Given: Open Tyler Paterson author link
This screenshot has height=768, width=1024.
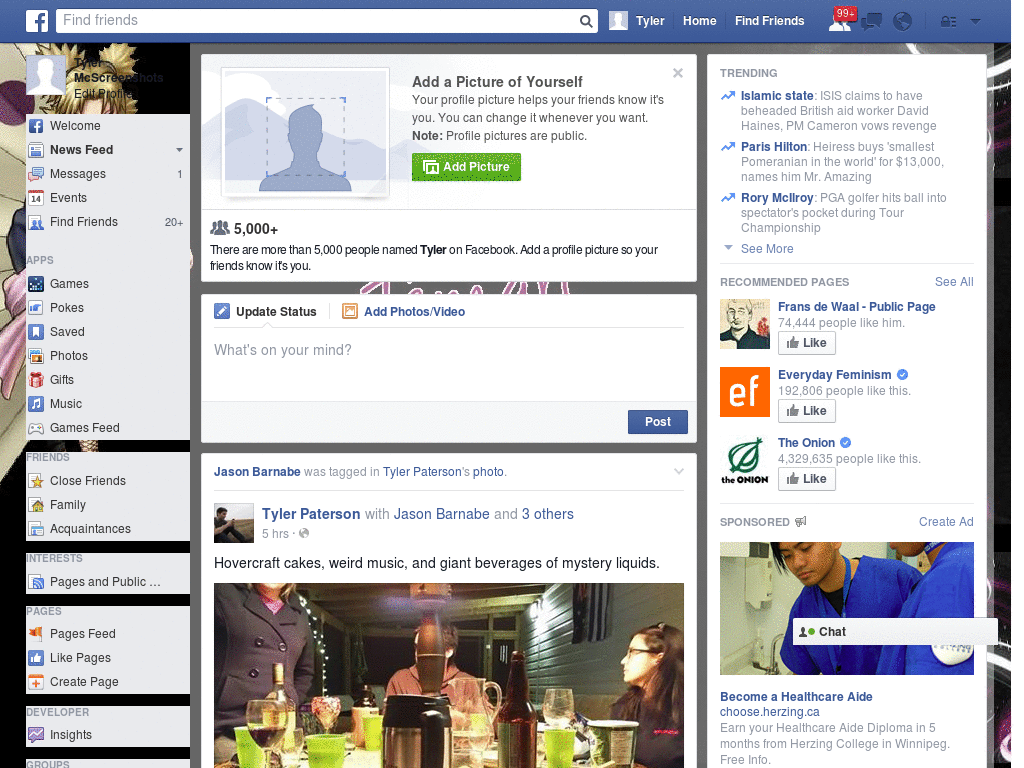Looking at the screenshot, I should (x=311, y=514).
